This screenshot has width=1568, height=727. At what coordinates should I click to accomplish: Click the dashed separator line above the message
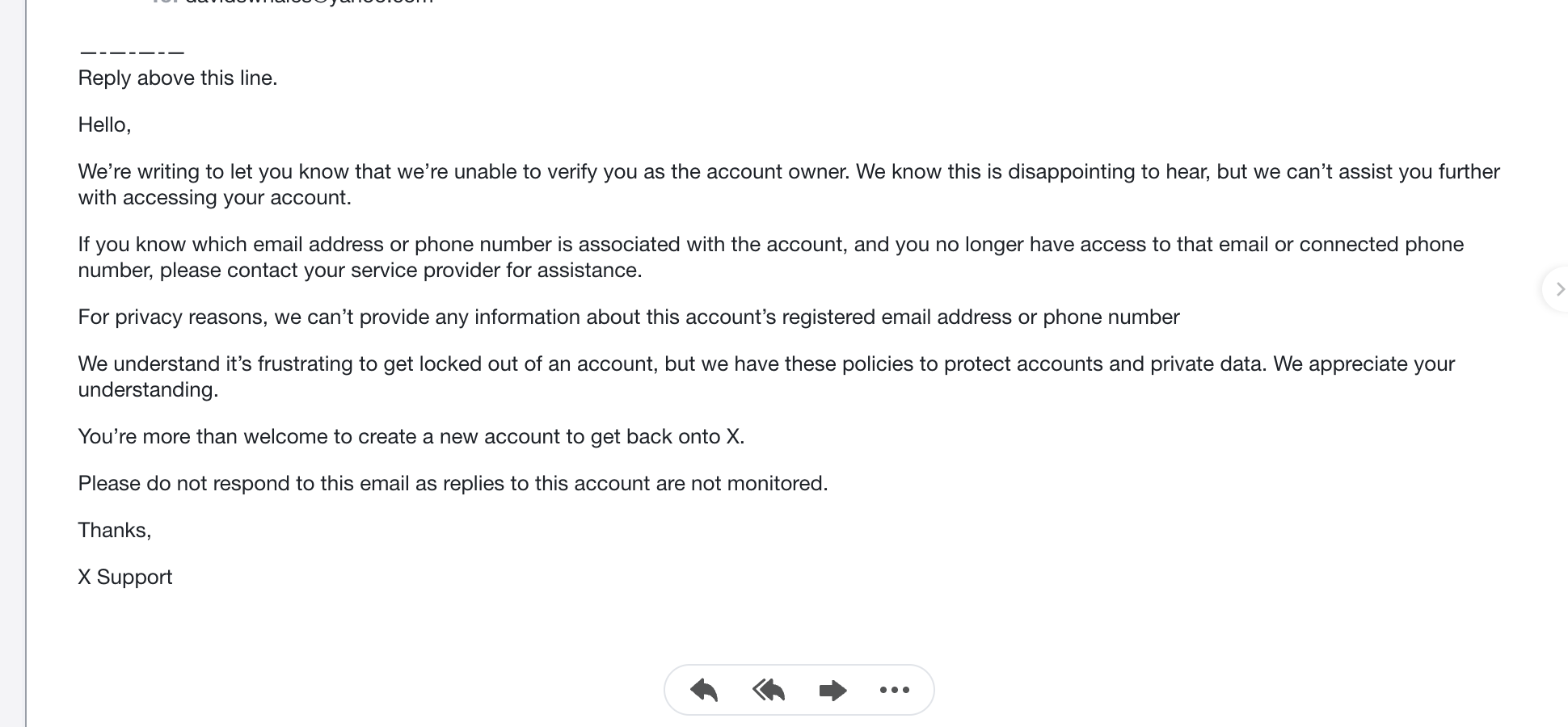[x=132, y=53]
